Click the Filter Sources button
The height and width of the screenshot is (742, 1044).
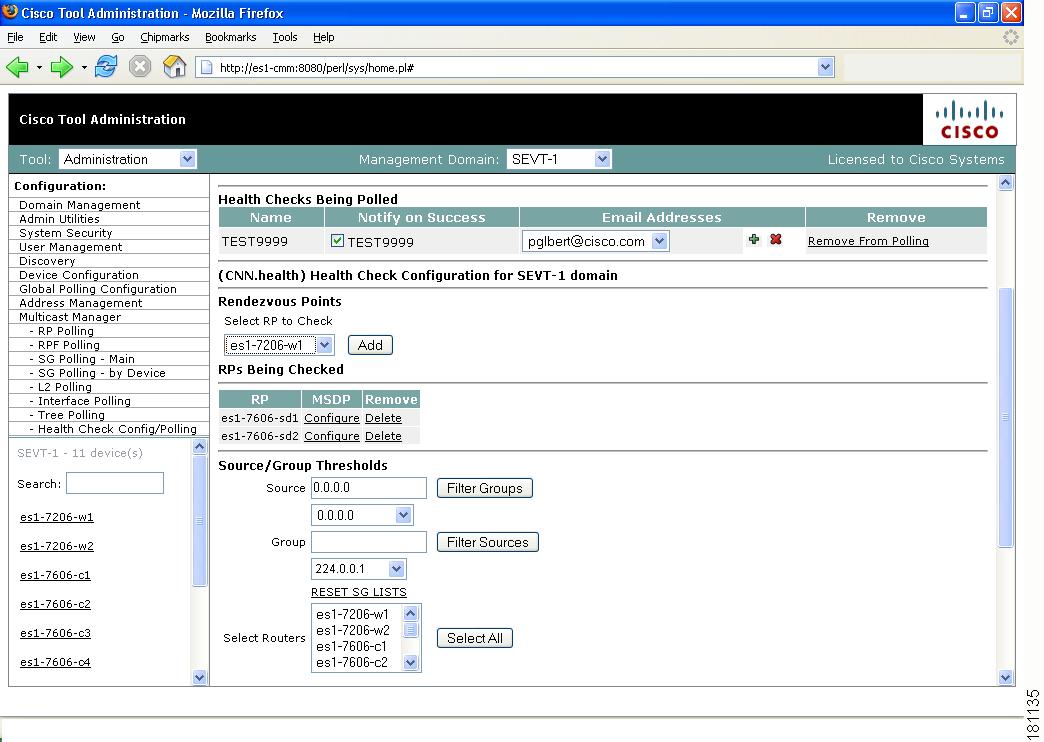point(487,542)
